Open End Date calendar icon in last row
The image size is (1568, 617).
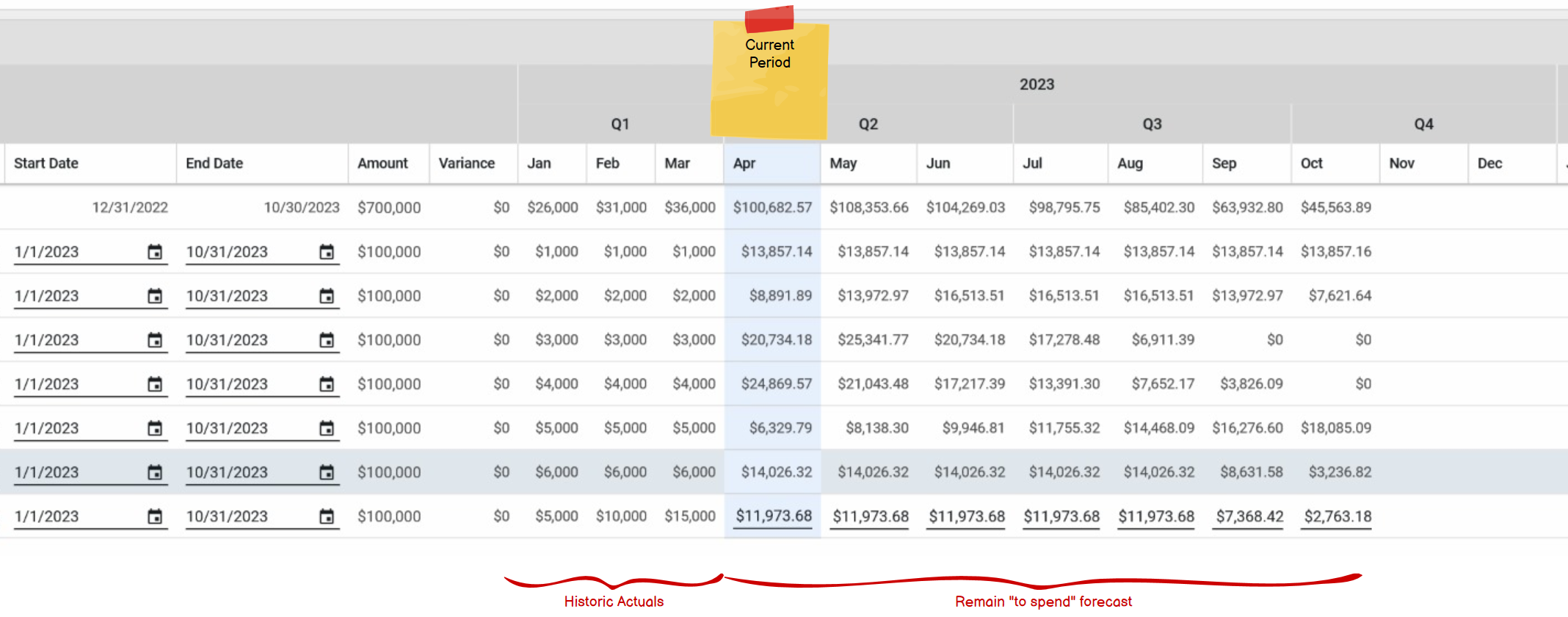coord(326,516)
